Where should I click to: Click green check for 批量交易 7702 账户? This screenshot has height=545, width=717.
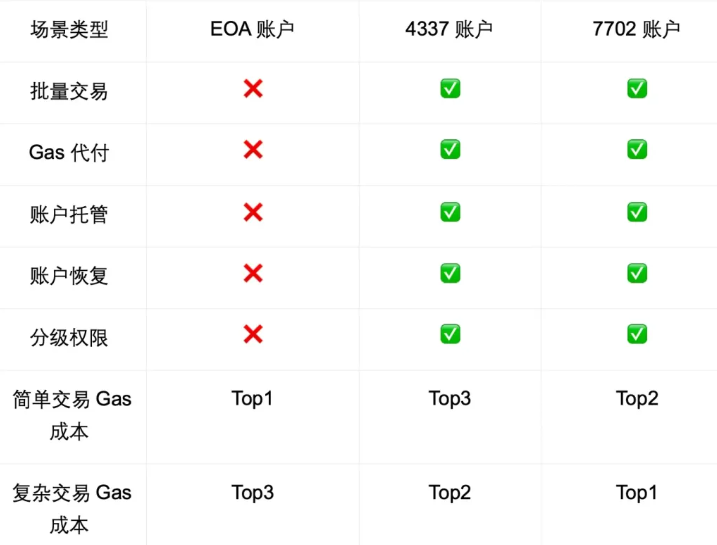[637, 89]
